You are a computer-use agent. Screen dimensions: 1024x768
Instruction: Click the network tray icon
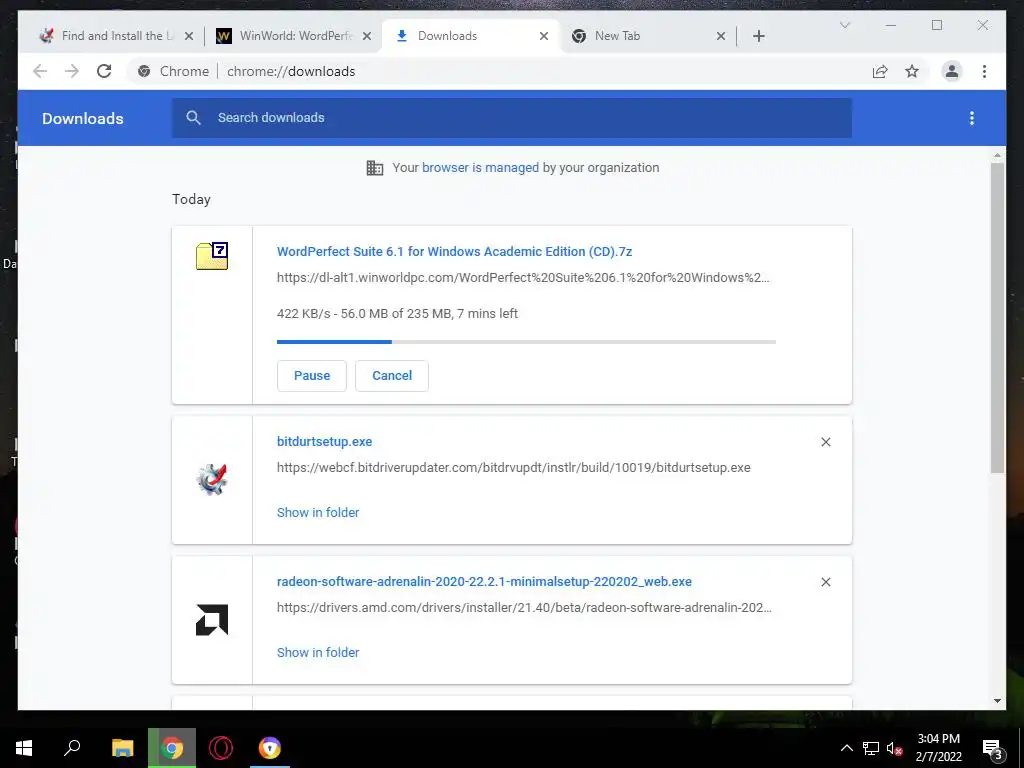(871, 748)
